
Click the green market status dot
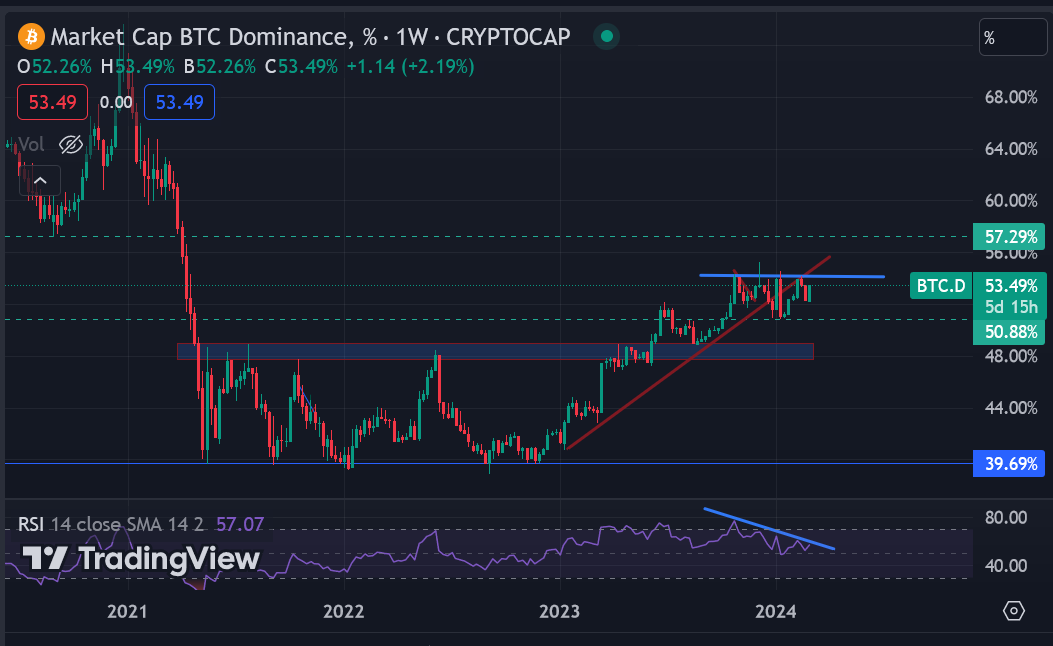(606, 36)
